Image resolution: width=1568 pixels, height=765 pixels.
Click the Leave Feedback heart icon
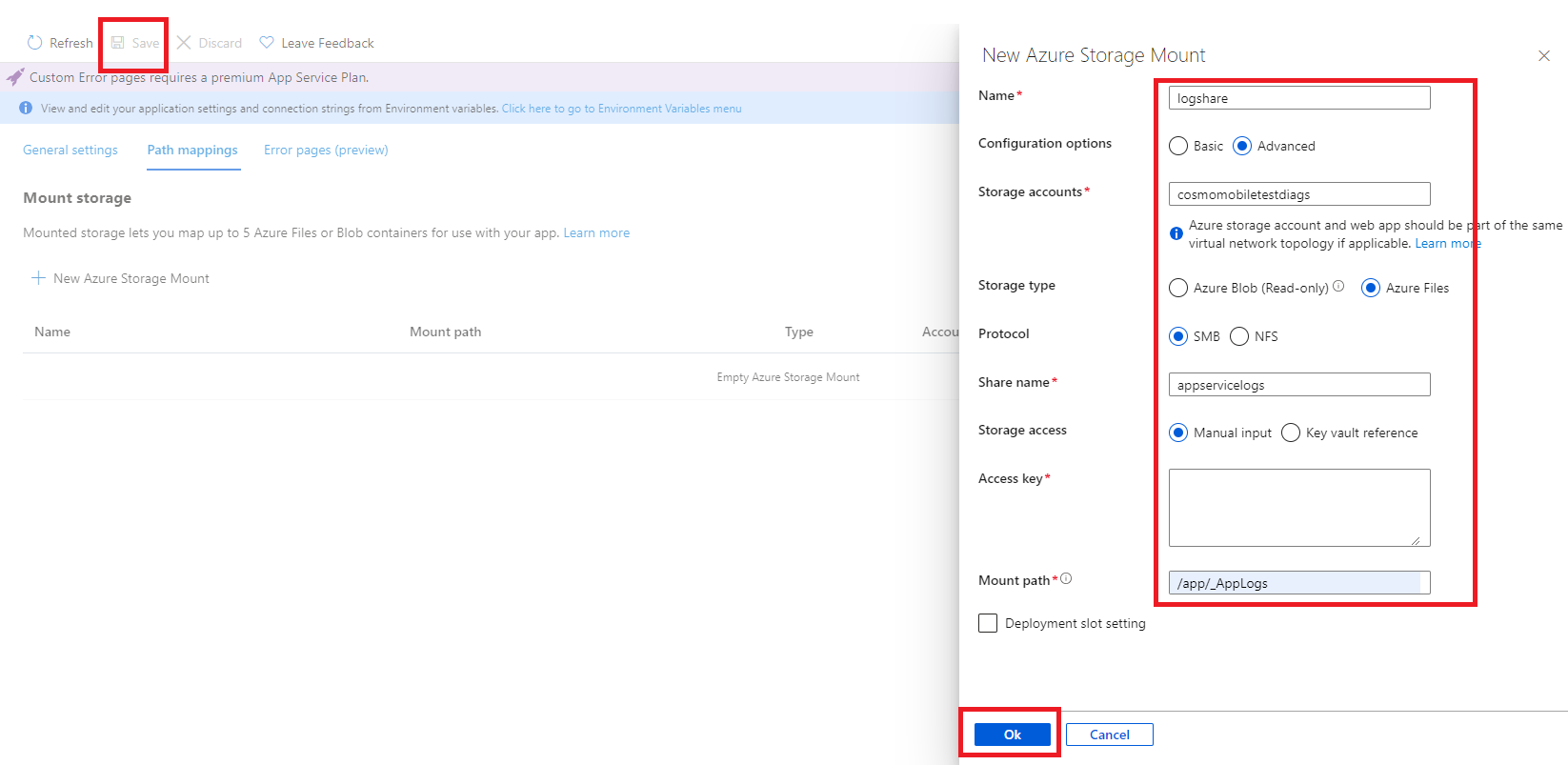(x=267, y=43)
